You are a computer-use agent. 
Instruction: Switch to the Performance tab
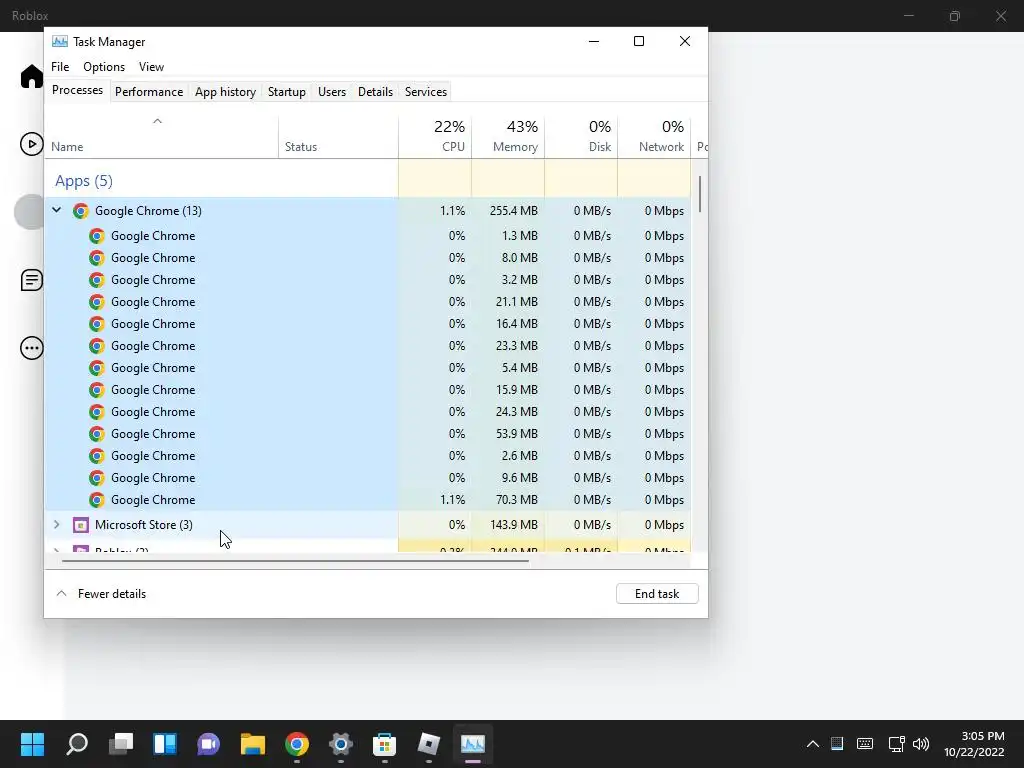coord(149,92)
